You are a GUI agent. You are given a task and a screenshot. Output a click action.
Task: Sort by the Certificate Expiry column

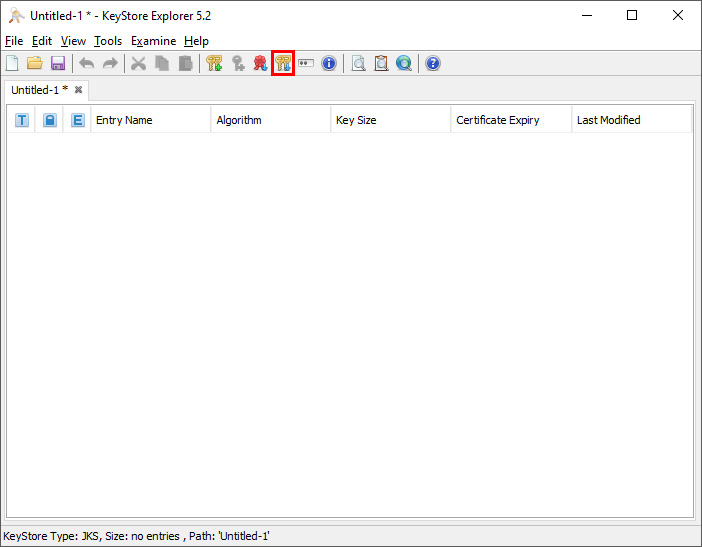[511, 120]
